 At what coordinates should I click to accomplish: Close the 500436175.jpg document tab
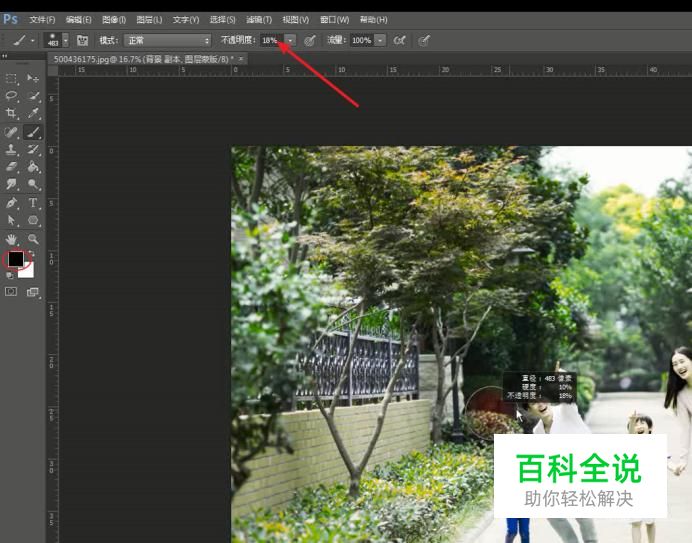tap(241, 59)
